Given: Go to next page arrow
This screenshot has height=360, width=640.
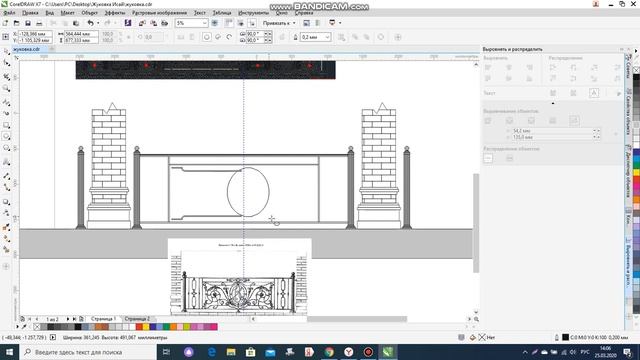Looking at the screenshot, I should 68,319.
